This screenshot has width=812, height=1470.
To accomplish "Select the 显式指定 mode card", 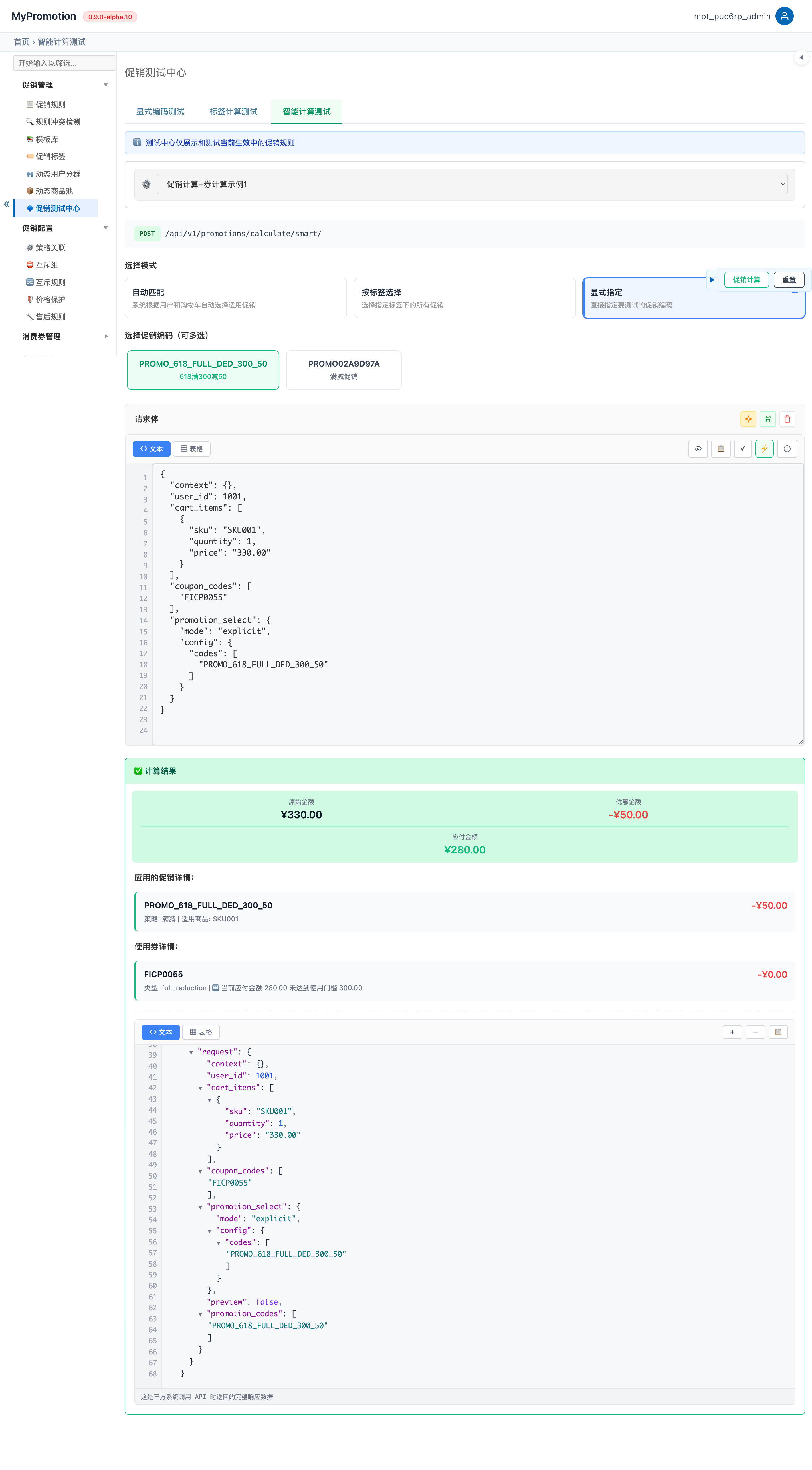I will [x=694, y=298].
